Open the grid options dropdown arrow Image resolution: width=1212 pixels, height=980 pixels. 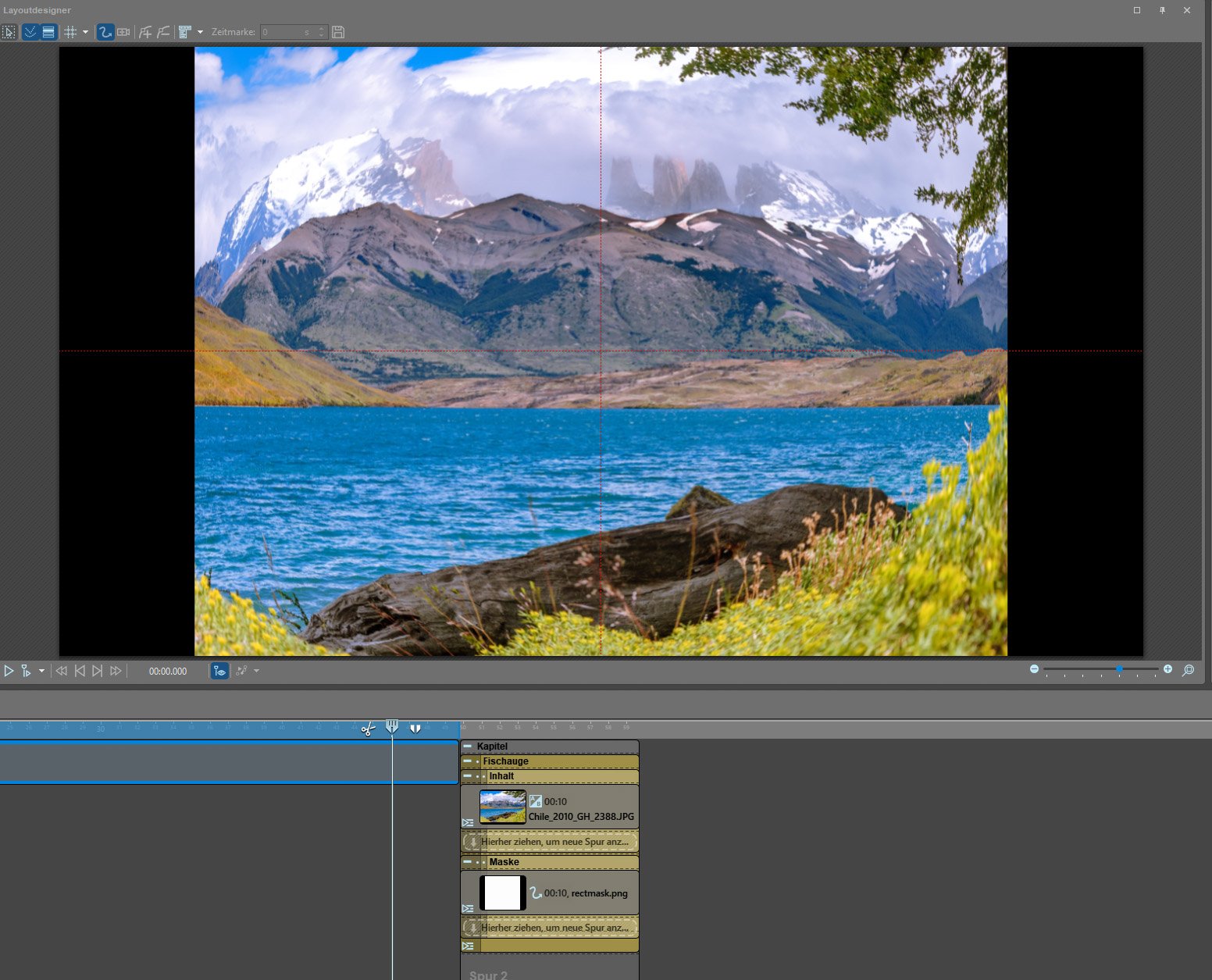[x=85, y=32]
